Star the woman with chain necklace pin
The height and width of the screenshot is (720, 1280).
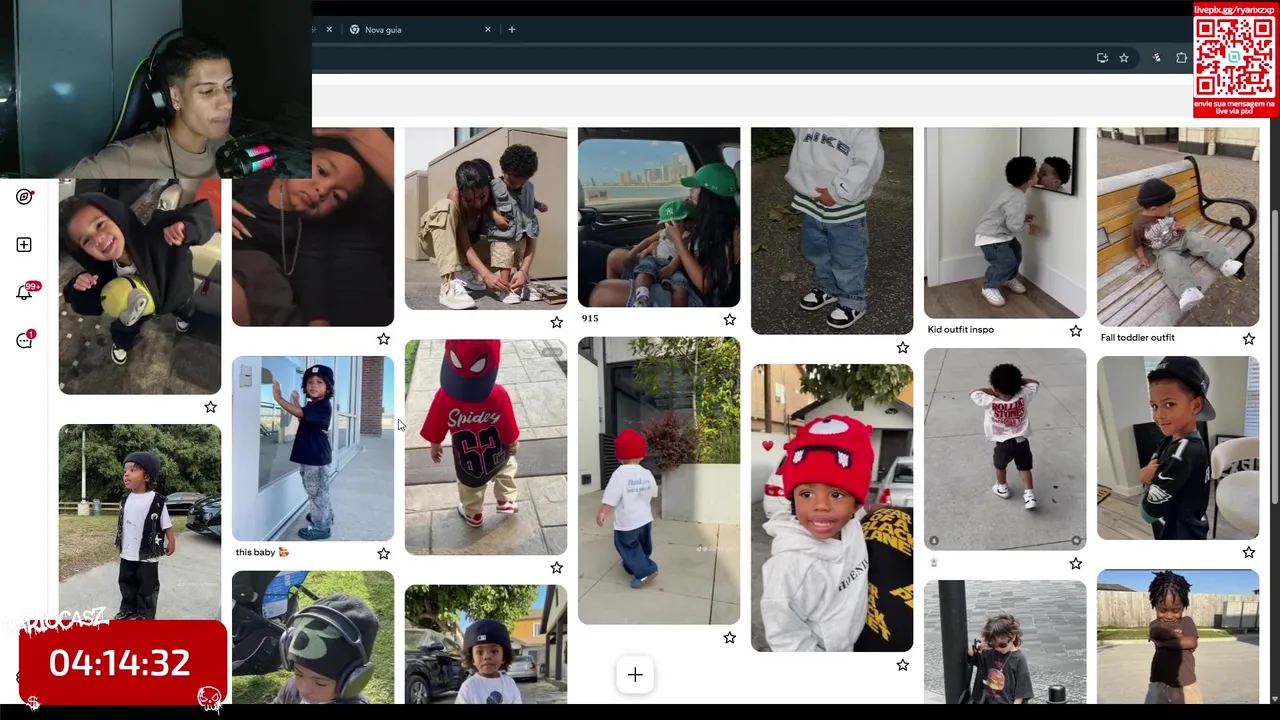click(383, 340)
